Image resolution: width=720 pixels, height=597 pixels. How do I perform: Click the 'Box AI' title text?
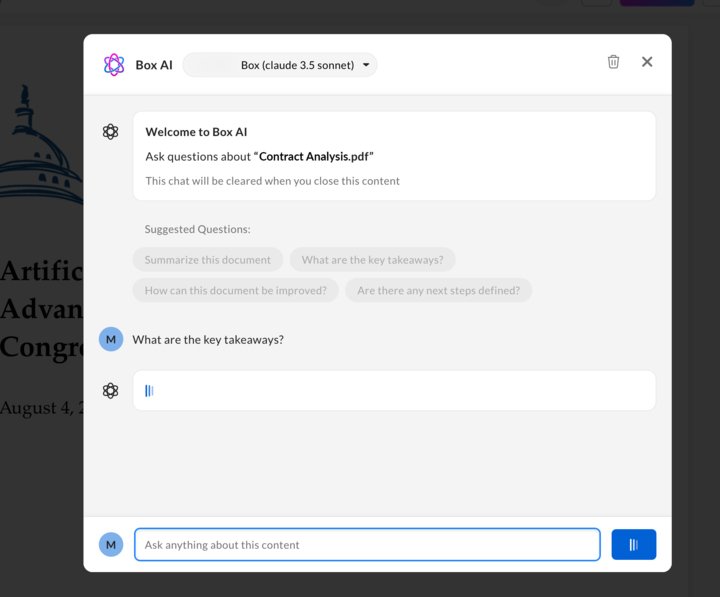[154, 65]
